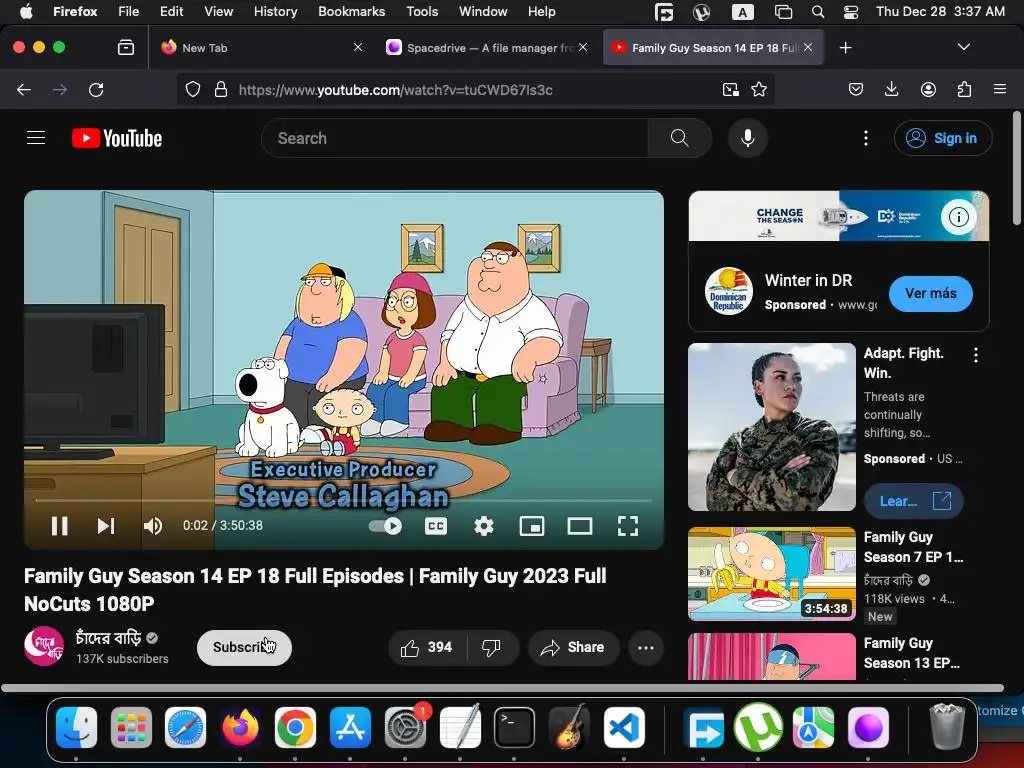The height and width of the screenshot is (768, 1024).
Task: View site security lock info
Action: click(x=221, y=89)
